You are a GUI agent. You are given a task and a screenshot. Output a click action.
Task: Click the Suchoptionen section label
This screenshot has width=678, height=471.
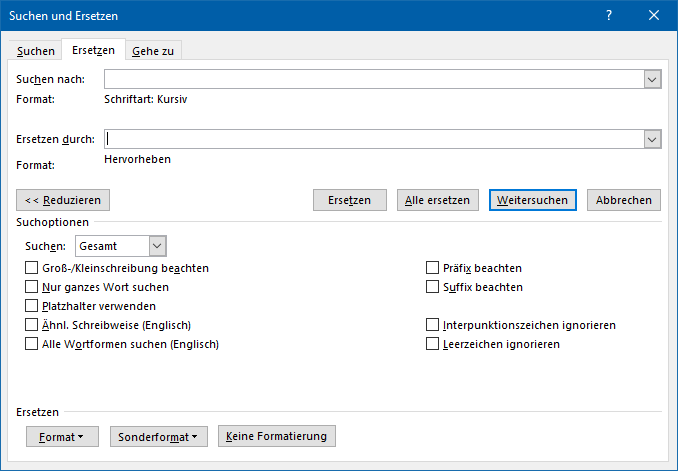pyautogui.click(x=52, y=222)
